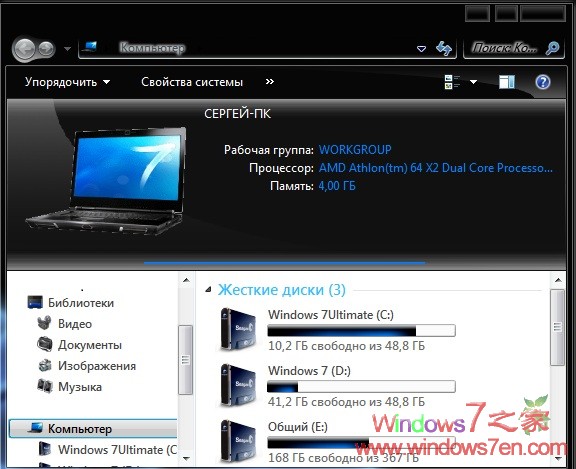Screen dimensions: 576x469
Task: Click the Документы library icon
Action: (45, 344)
